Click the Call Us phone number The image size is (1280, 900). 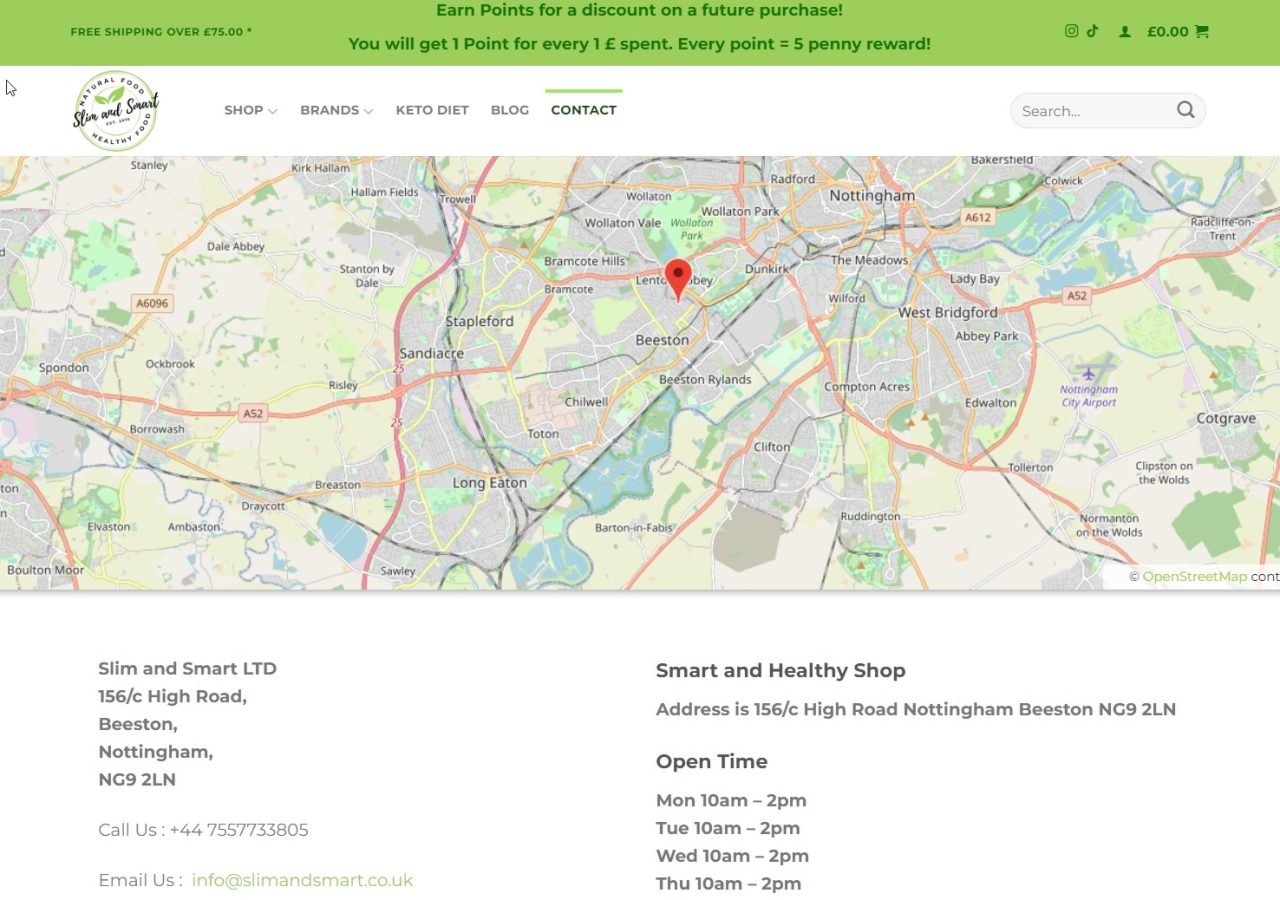click(x=238, y=830)
